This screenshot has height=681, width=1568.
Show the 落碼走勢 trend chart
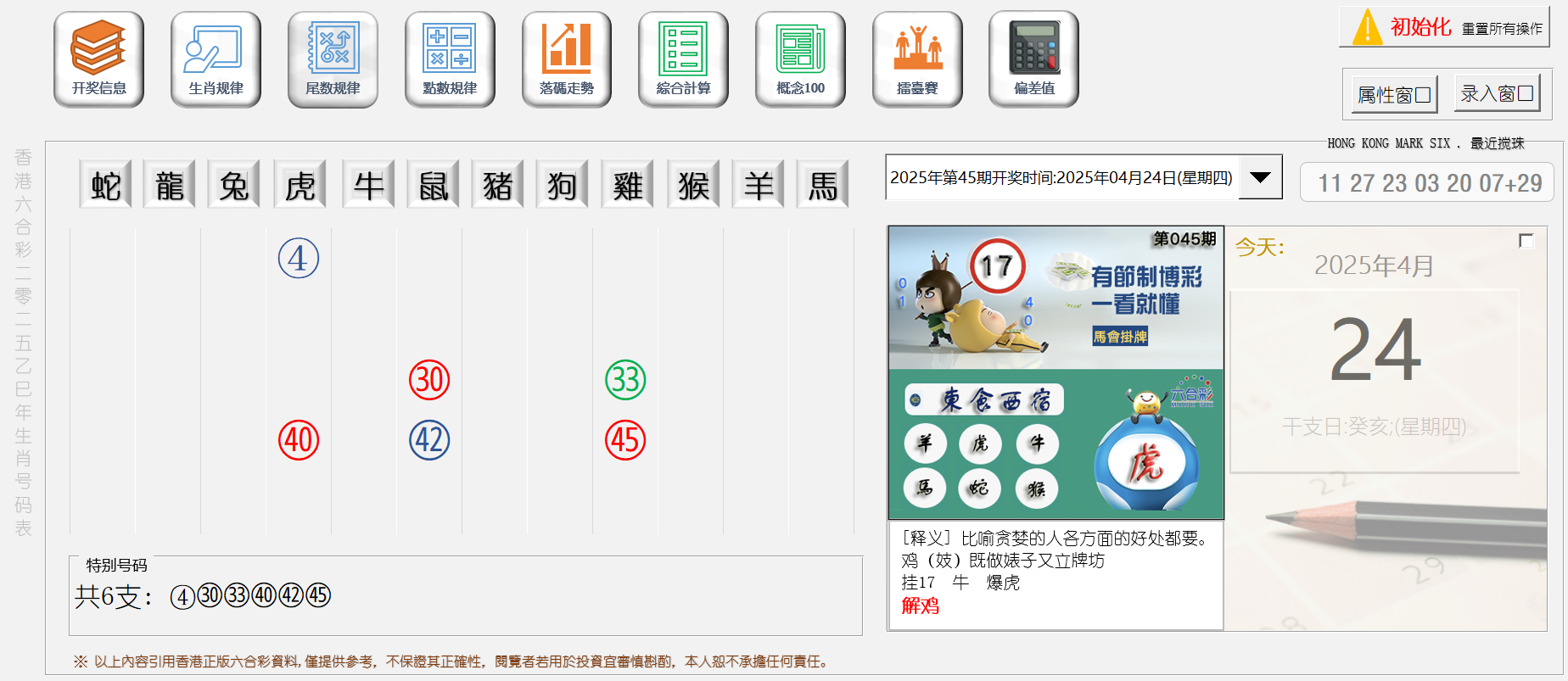pos(566,59)
